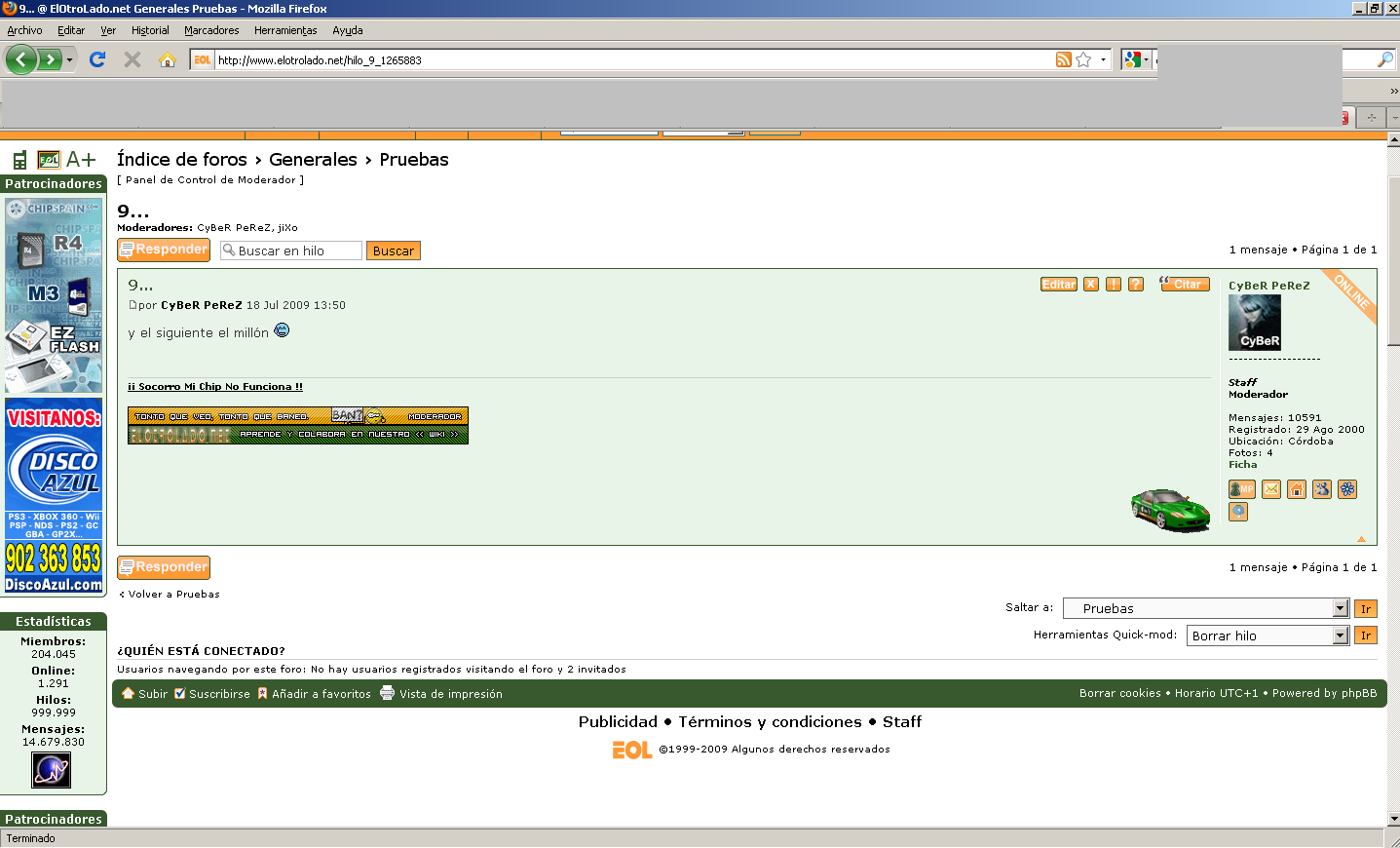The width and height of the screenshot is (1400, 848).
Task: Visit user's website via house icon
Action: 1297,489
